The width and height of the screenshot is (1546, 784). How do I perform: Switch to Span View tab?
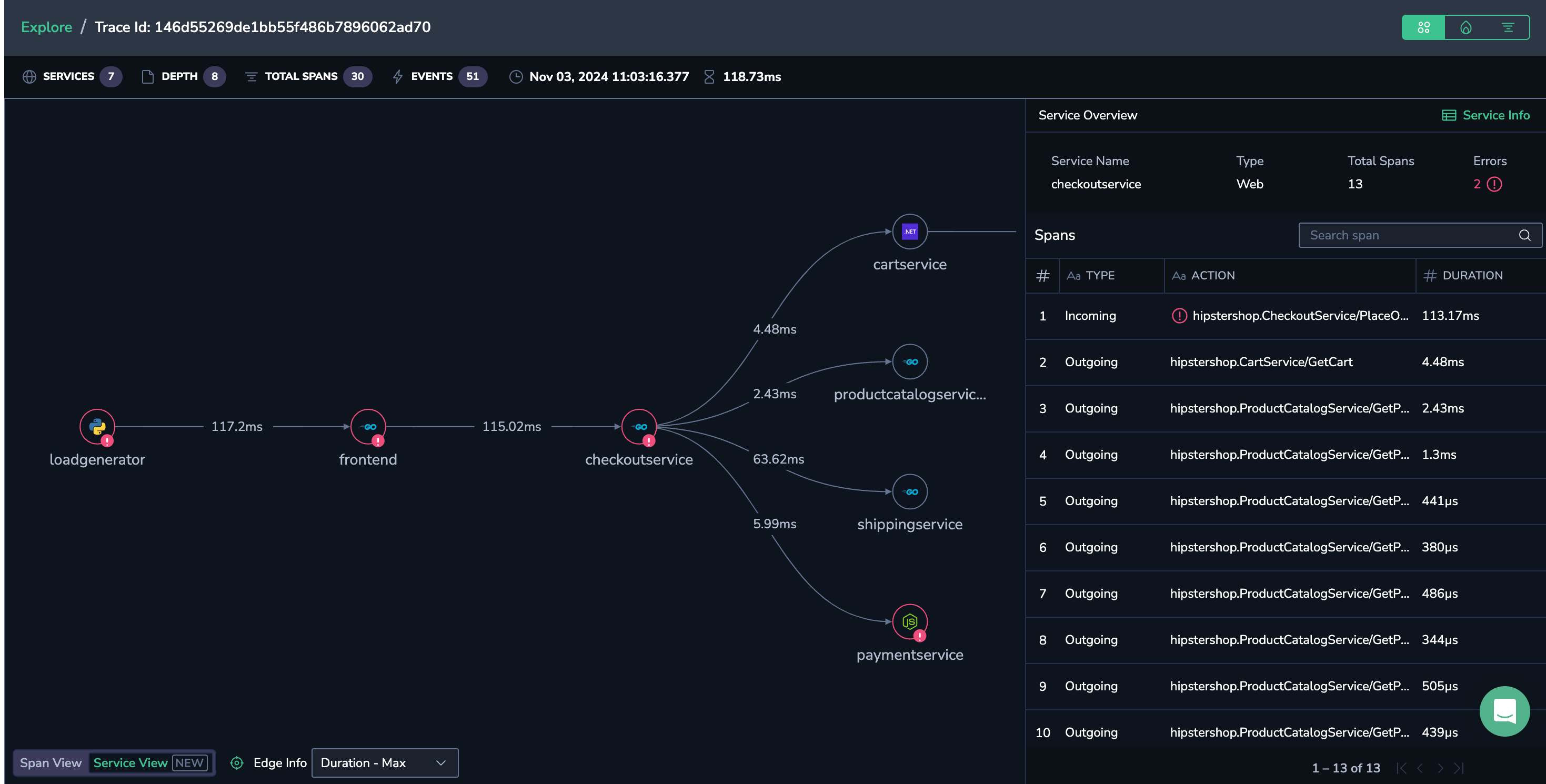coord(51,762)
